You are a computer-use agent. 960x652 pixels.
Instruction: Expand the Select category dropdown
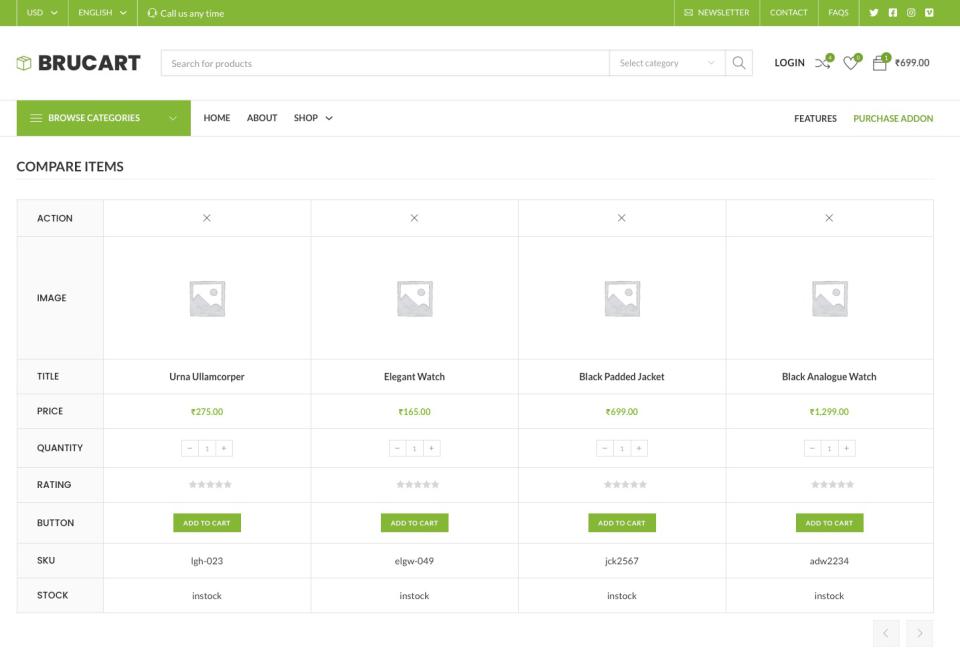click(x=667, y=63)
